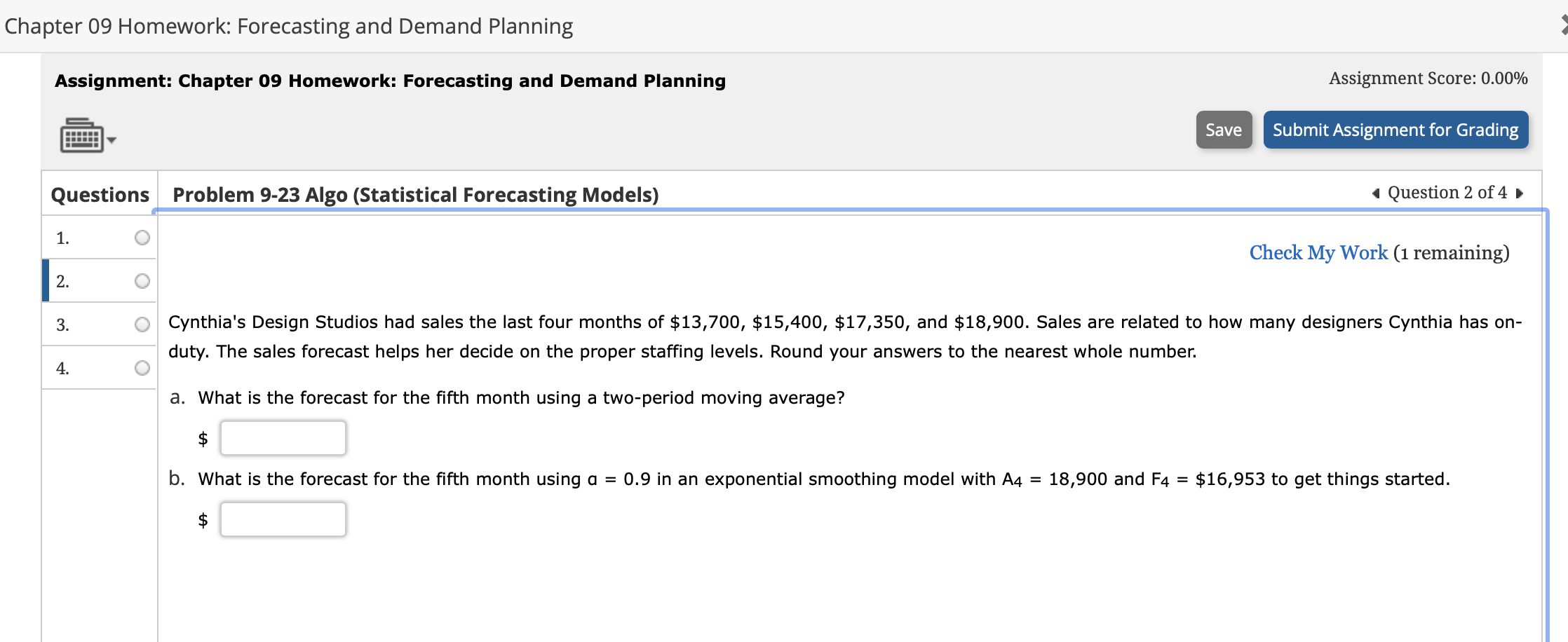Select the radio button next to question 3
Viewport: 1568px width, 642px height.
point(142,324)
